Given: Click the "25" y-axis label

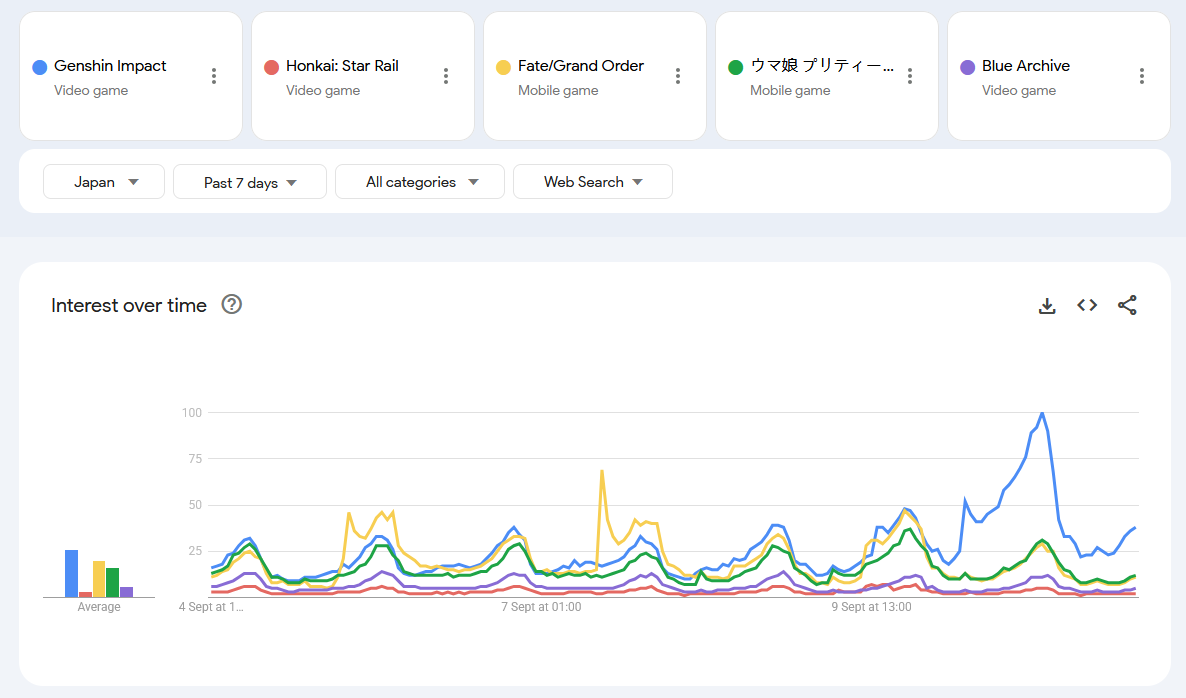Looking at the screenshot, I should [x=195, y=551].
